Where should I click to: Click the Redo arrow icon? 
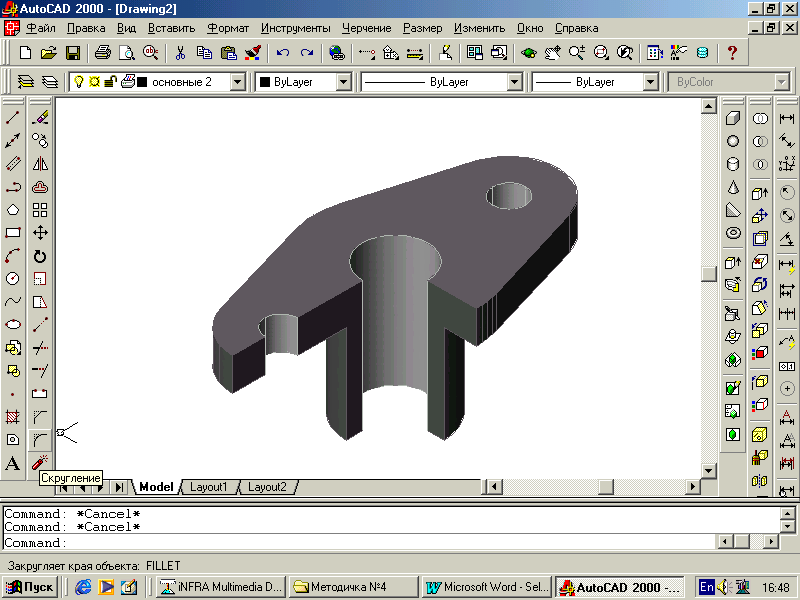[307, 53]
